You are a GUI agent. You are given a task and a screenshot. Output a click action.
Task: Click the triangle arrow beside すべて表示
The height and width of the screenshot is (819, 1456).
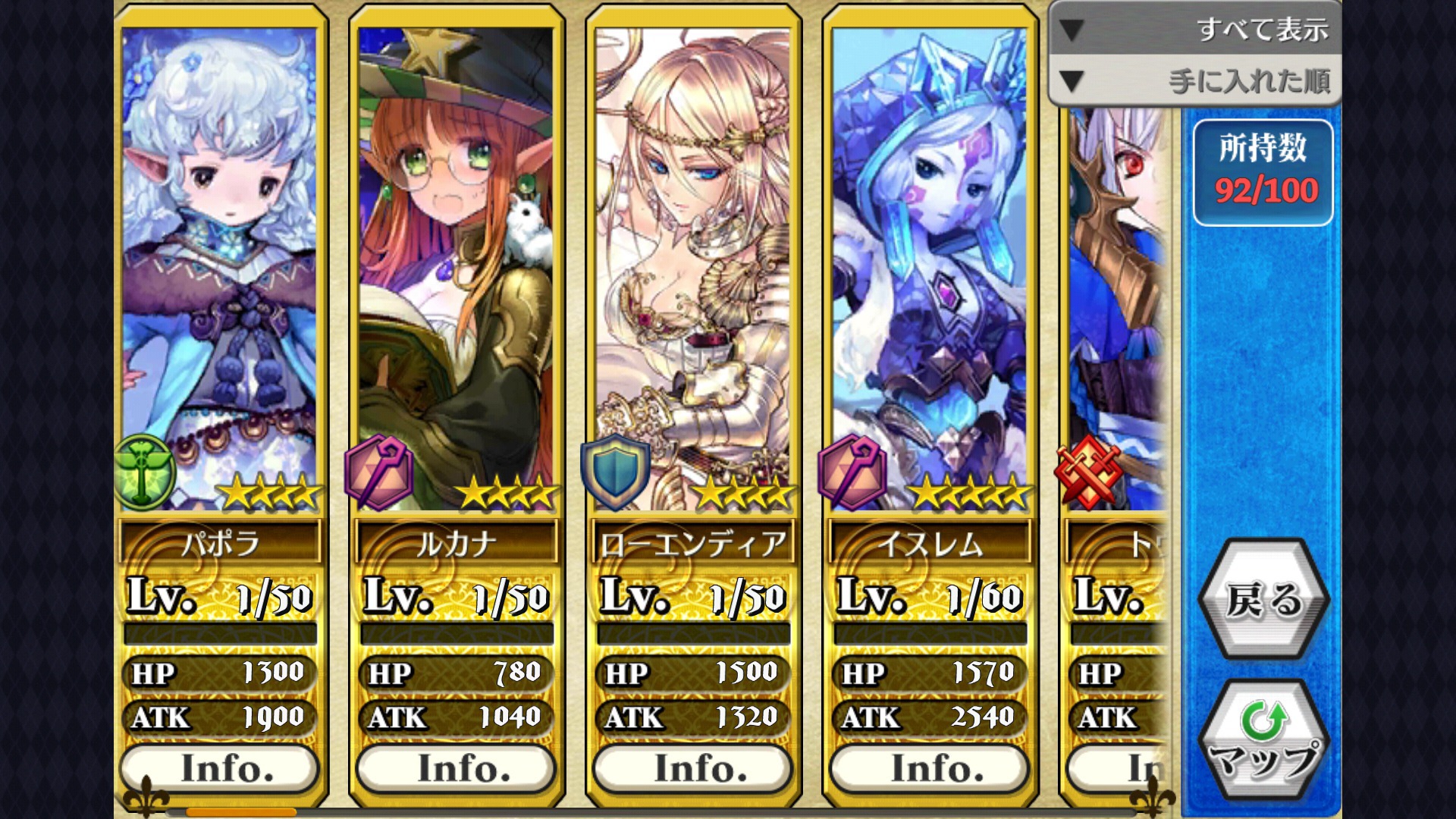[x=1072, y=30]
